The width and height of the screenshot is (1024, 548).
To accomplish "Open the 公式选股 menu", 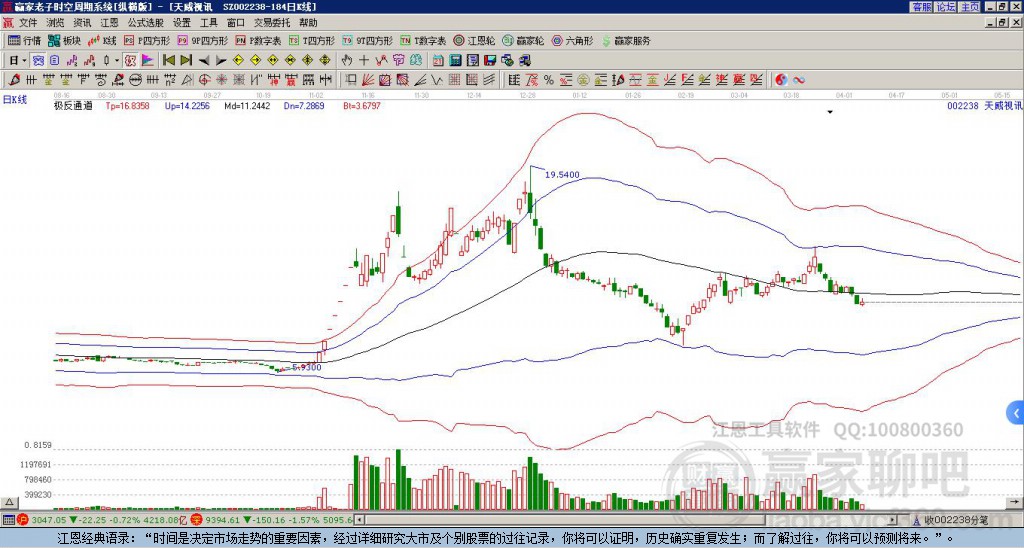I will (x=145, y=23).
